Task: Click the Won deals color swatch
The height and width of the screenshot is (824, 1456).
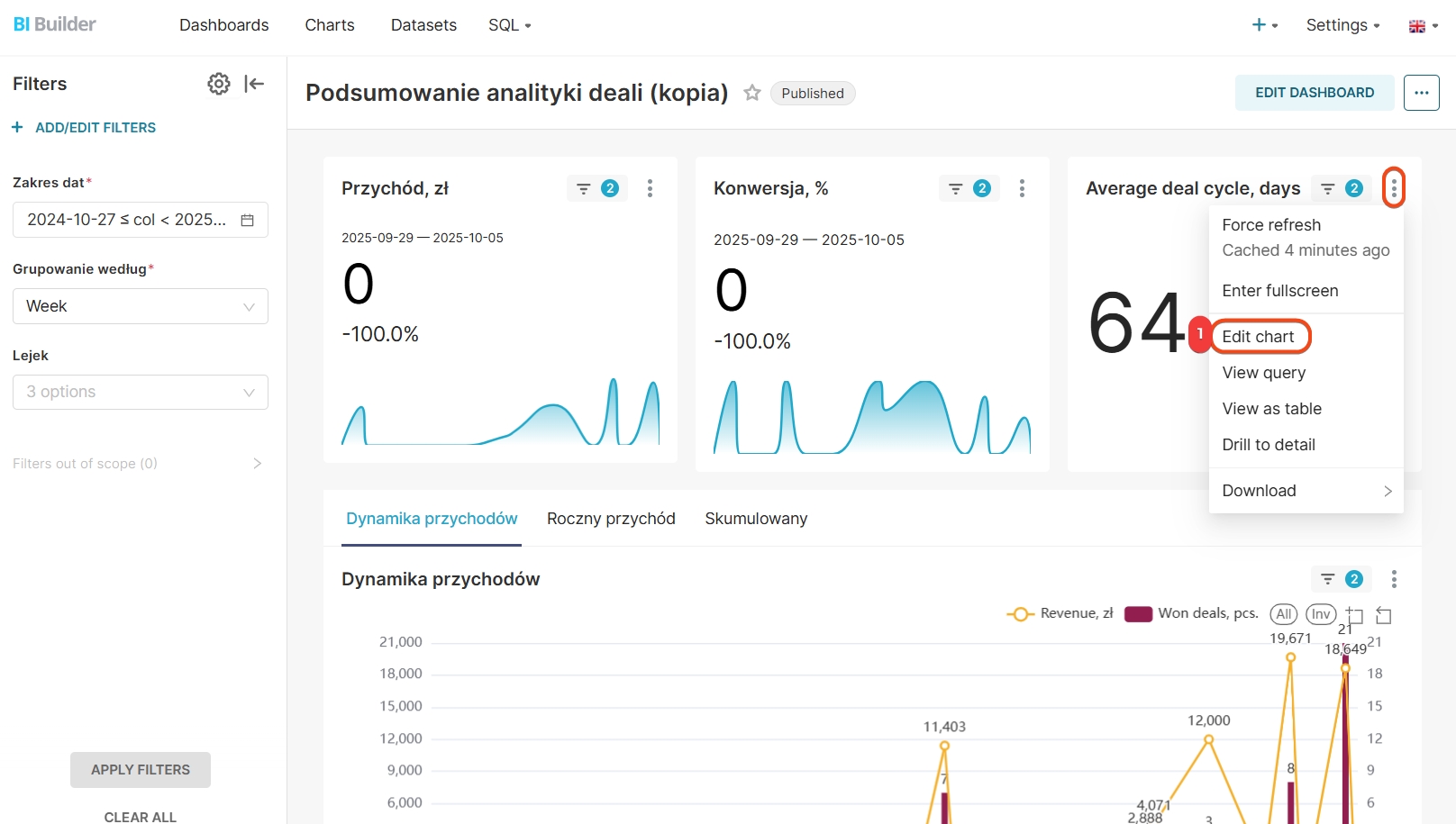Action: click(x=1138, y=614)
